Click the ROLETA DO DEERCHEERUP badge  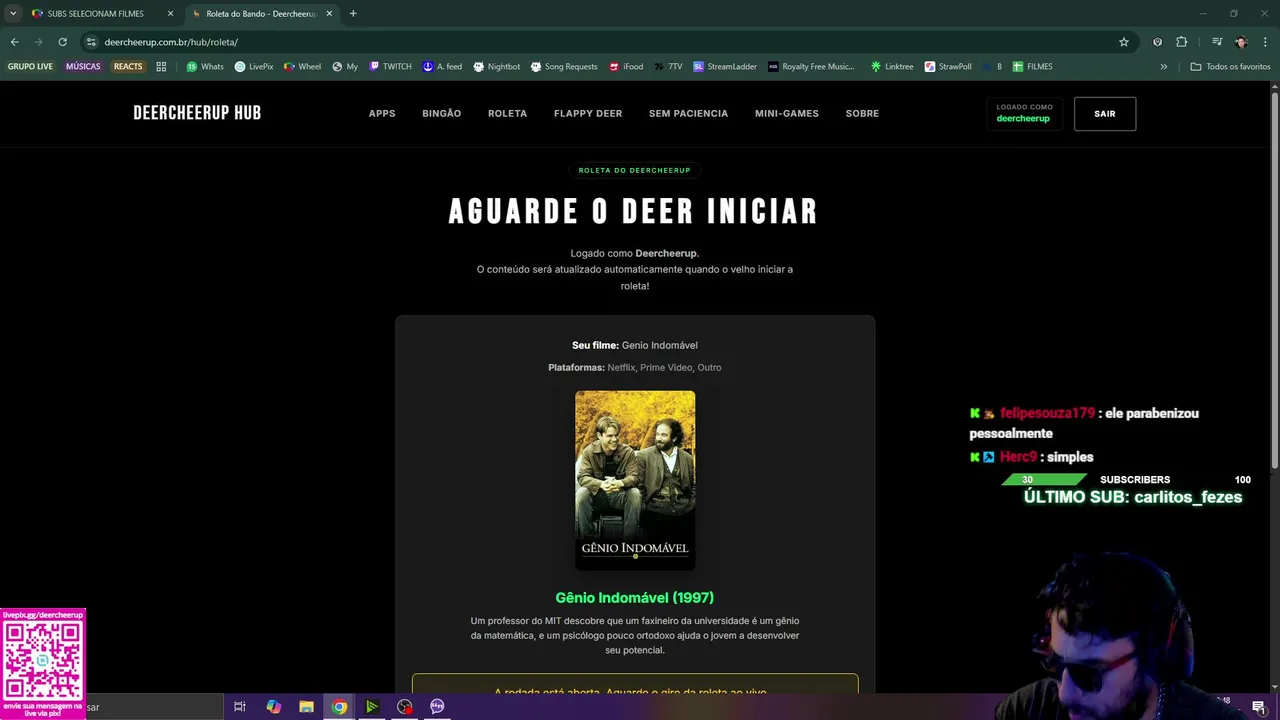coord(634,170)
